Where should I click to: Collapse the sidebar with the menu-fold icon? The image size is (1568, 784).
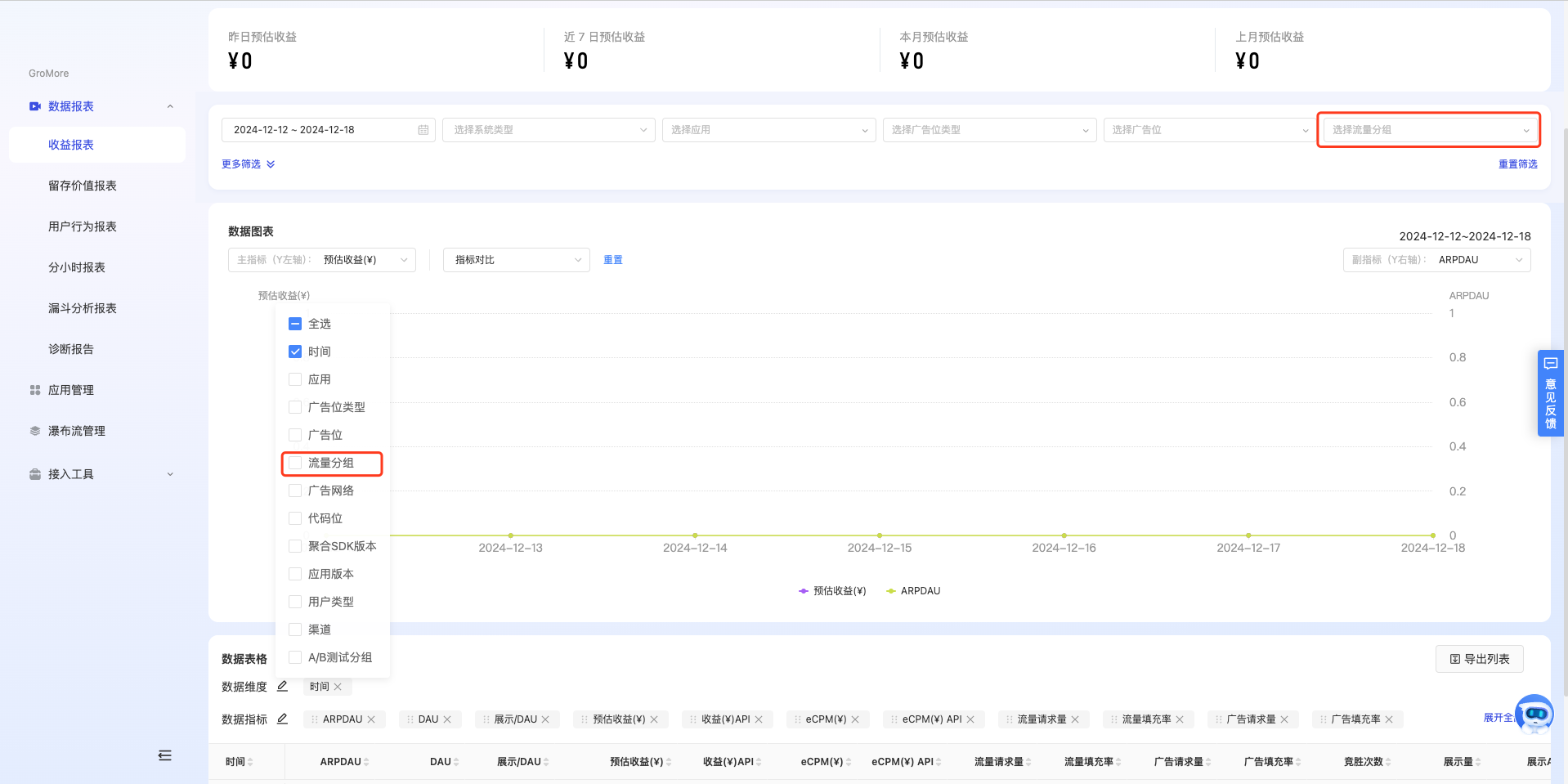[x=165, y=755]
